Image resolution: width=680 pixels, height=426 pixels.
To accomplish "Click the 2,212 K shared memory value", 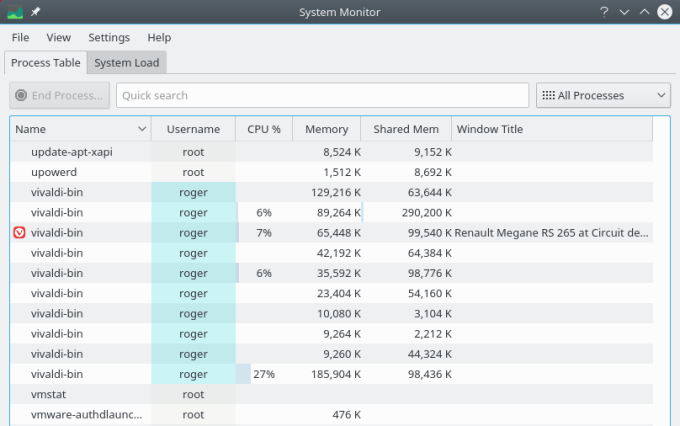I will (432, 334).
